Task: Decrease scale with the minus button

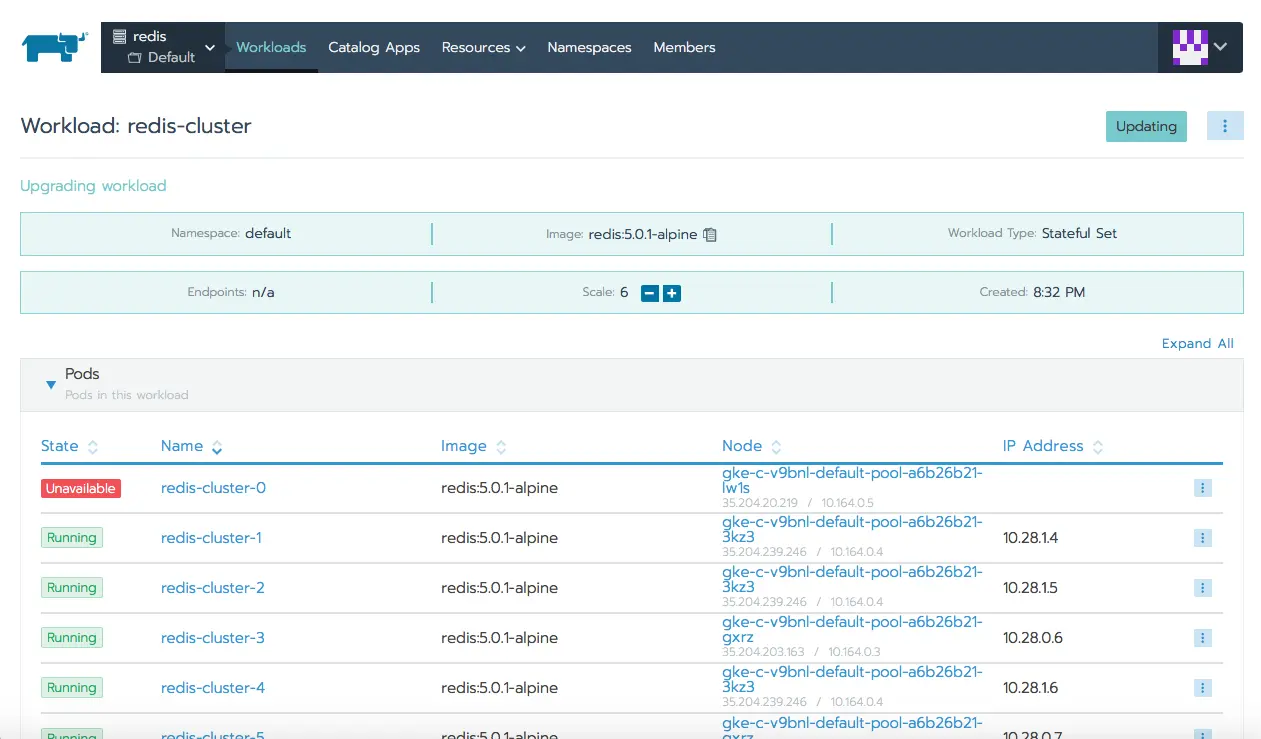Action: pos(650,293)
